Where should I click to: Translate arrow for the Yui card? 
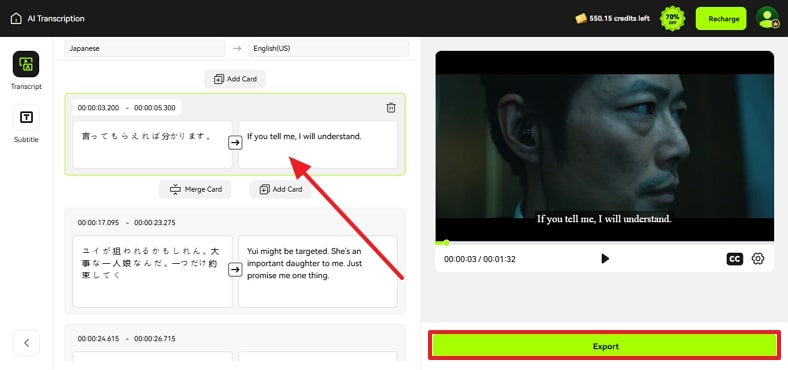235,270
